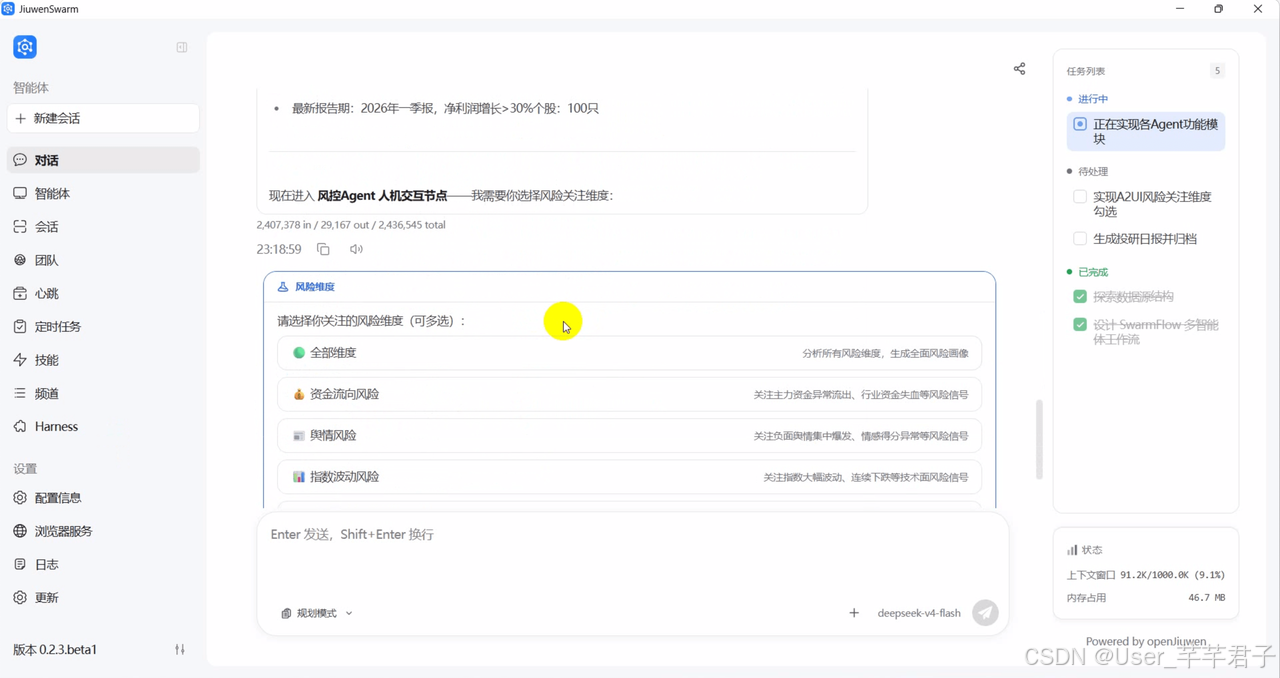Open 配置信息 settings page
The width and height of the screenshot is (1280, 678).
click(x=103, y=497)
